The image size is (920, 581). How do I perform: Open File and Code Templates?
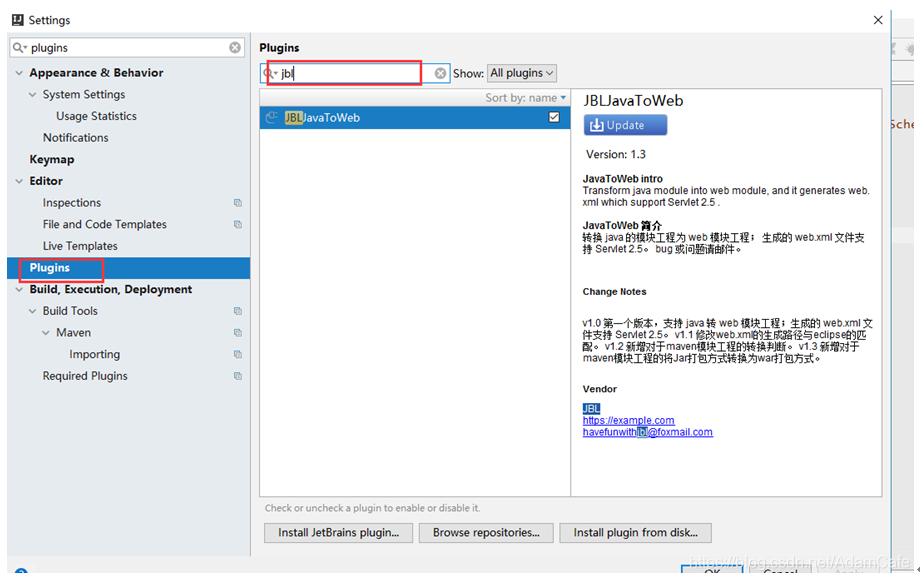pos(104,225)
